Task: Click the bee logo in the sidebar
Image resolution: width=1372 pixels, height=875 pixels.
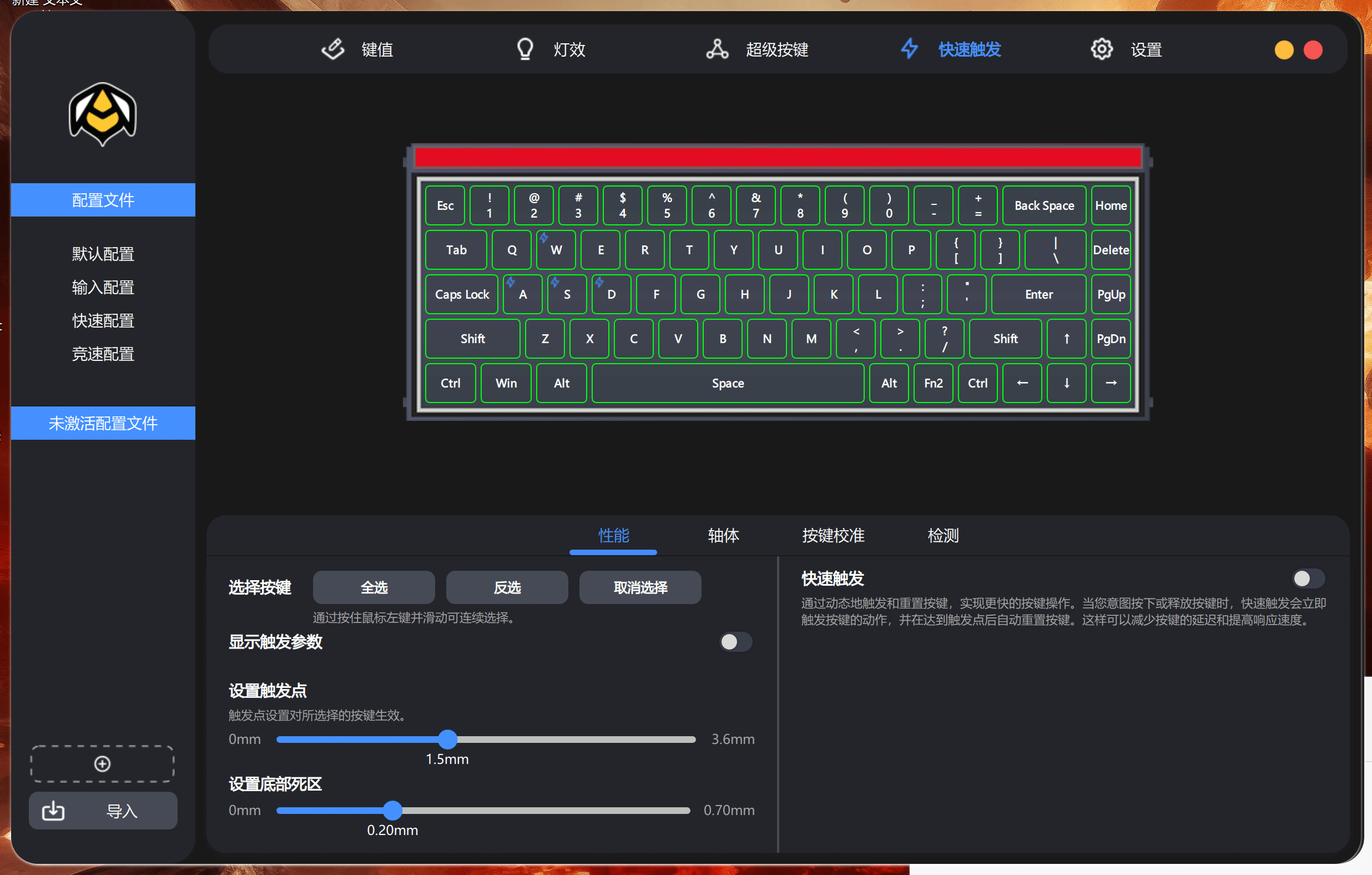Action: point(103,114)
